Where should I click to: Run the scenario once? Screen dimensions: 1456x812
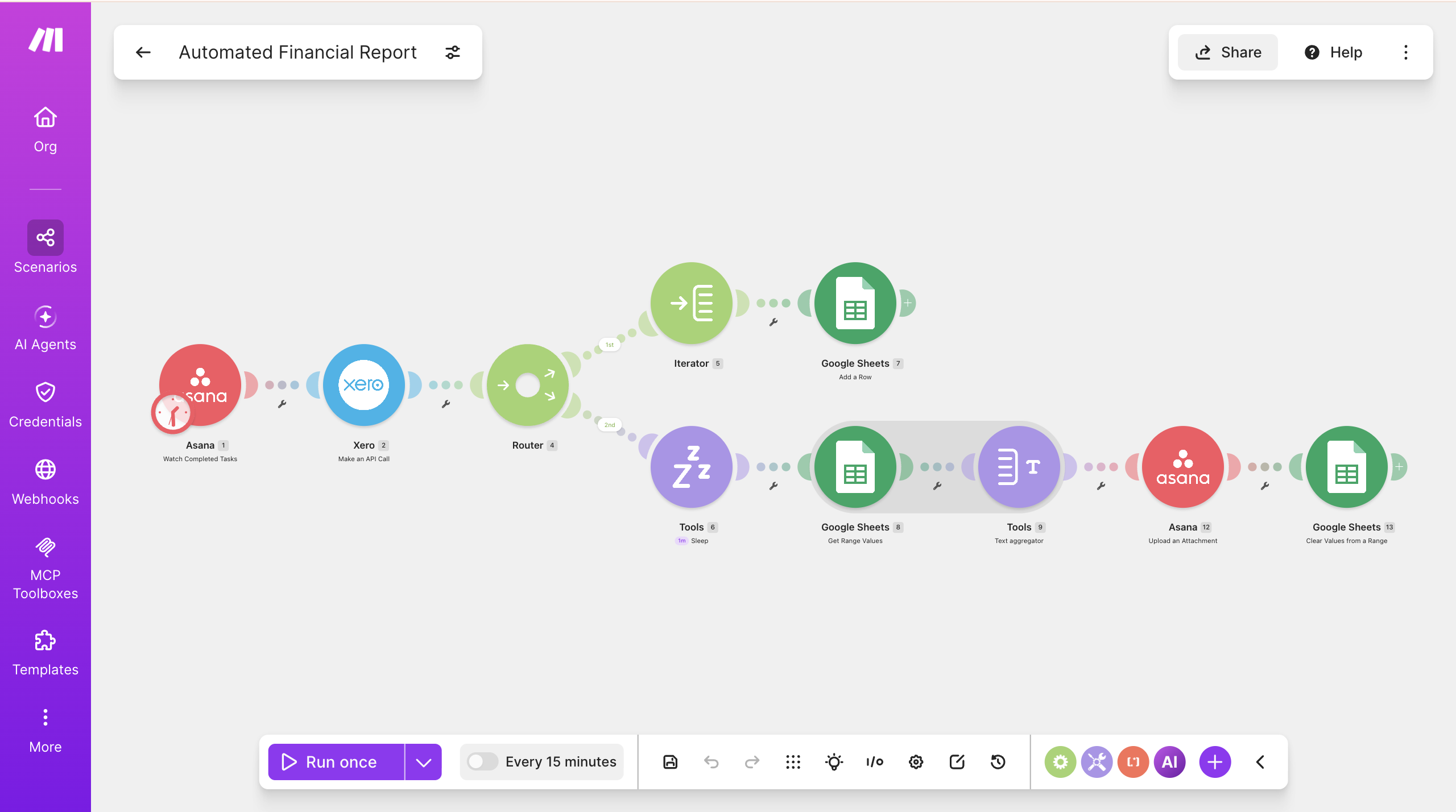pyautogui.click(x=336, y=762)
